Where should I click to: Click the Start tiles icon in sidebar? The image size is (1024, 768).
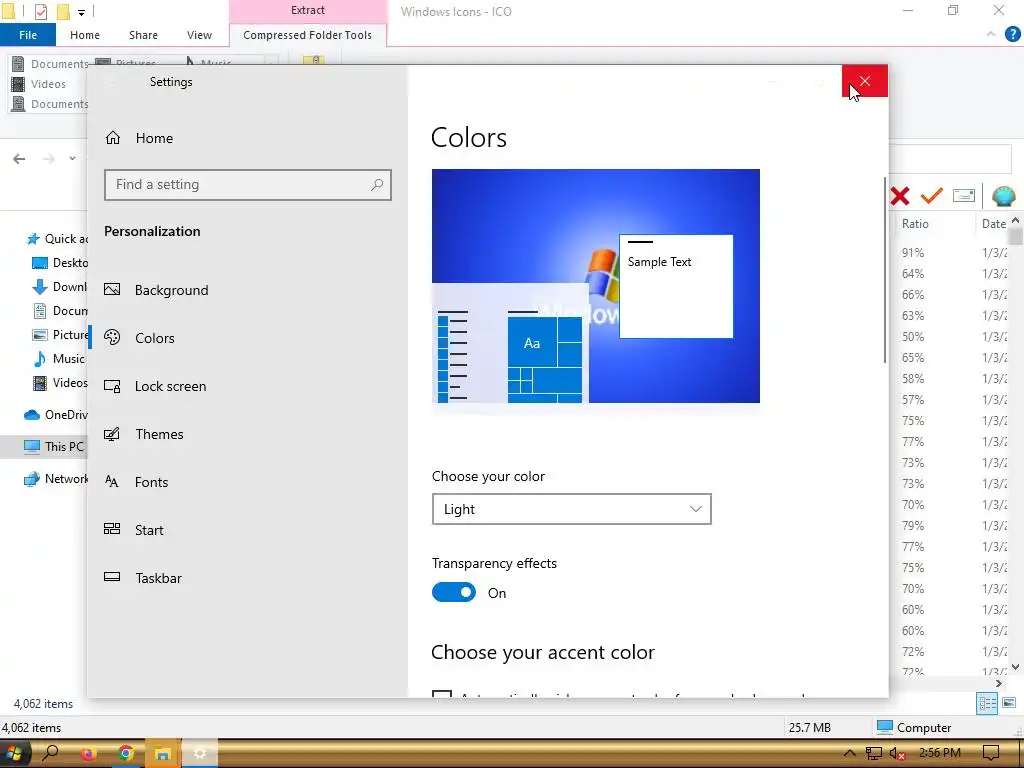pos(112,529)
